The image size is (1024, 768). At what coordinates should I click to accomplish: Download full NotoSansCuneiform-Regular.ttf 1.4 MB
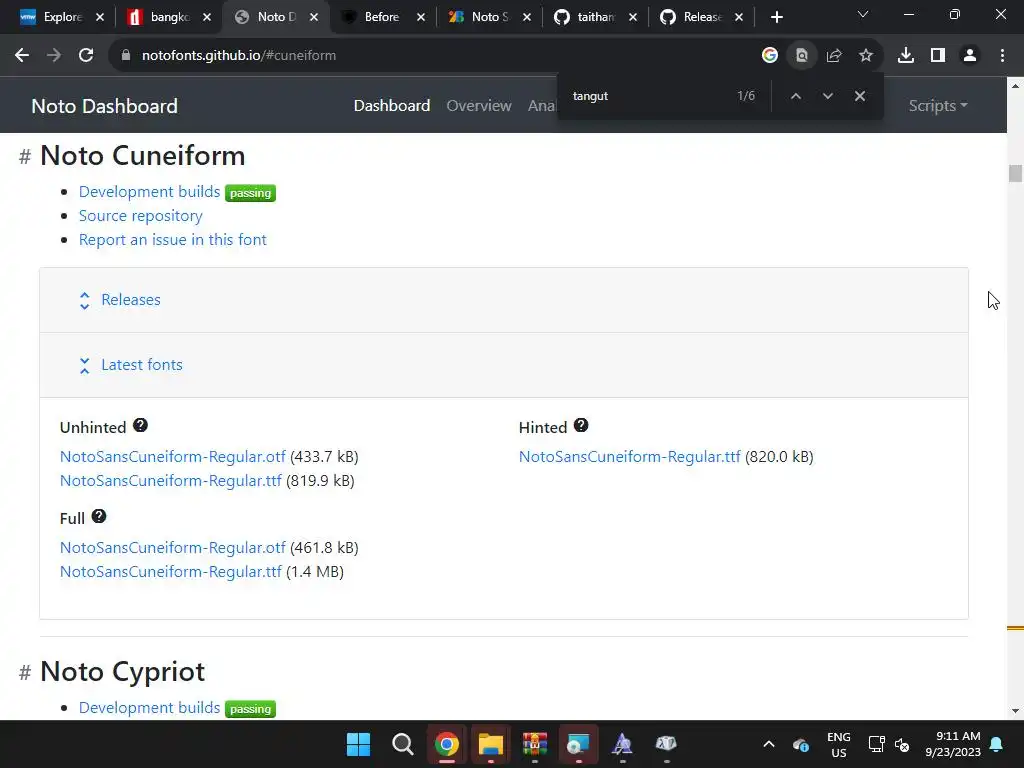click(x=170, y=571)
